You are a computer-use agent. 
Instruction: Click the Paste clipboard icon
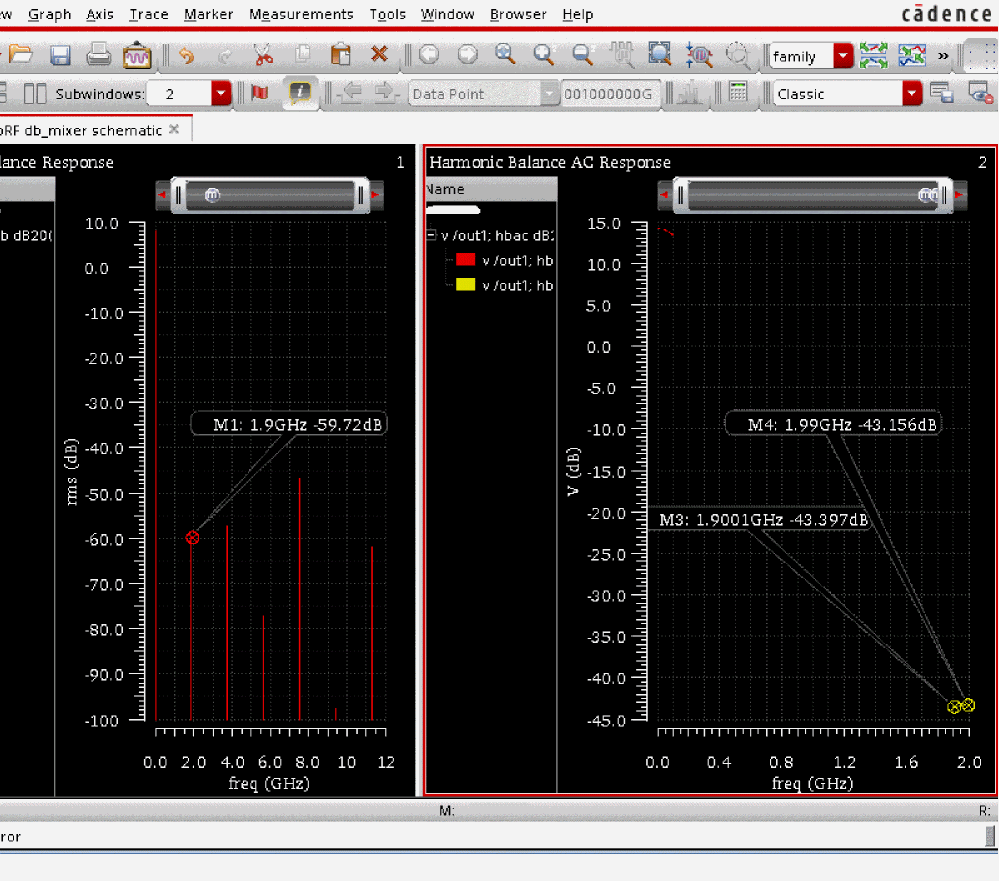[341, 55]
